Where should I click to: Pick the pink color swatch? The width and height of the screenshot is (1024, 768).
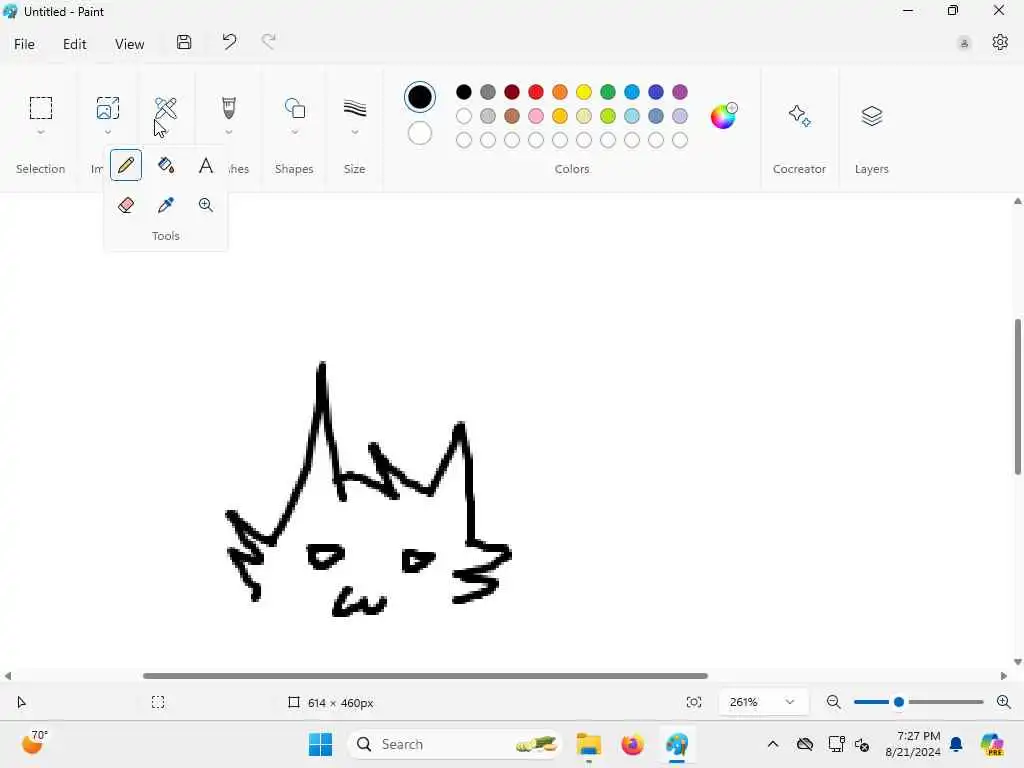coord(536,116)
